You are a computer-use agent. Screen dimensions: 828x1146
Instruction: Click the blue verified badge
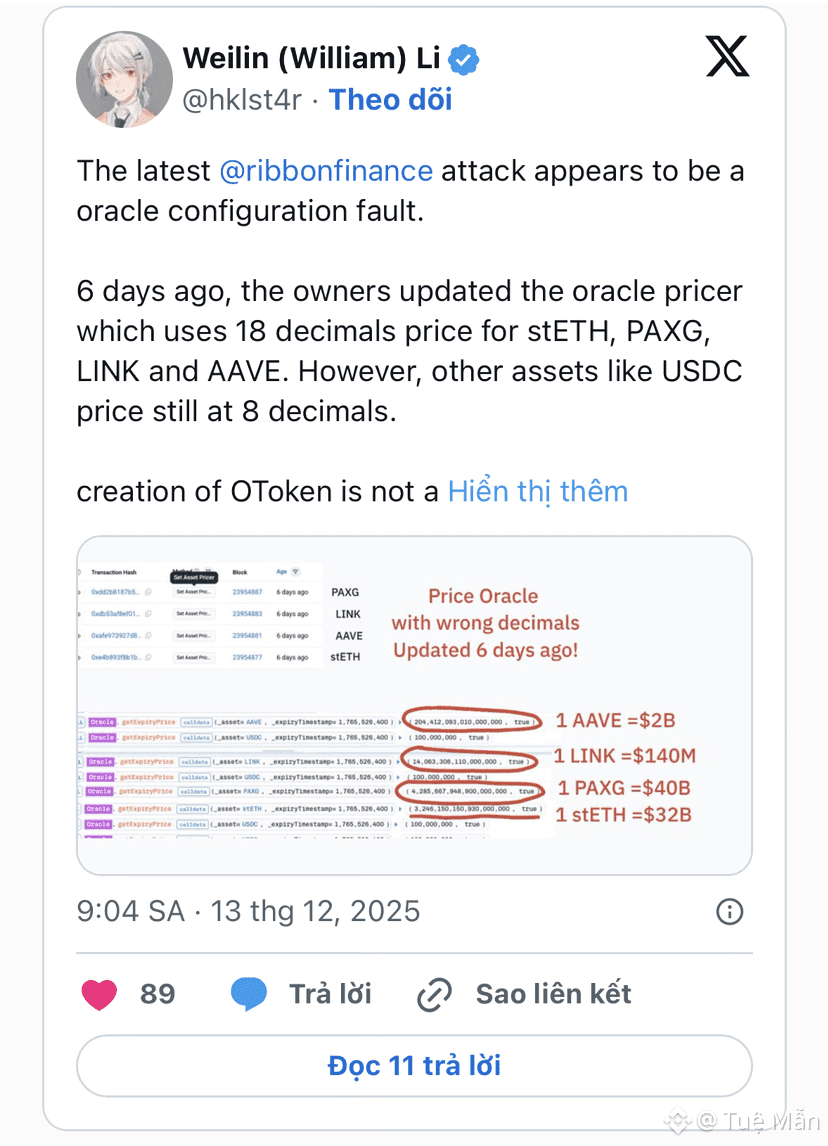(462, 59)
